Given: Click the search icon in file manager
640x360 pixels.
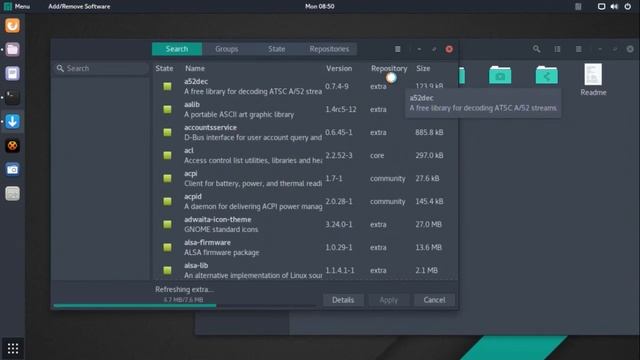Looking at the screenshot, I should [x=536, y=49].
